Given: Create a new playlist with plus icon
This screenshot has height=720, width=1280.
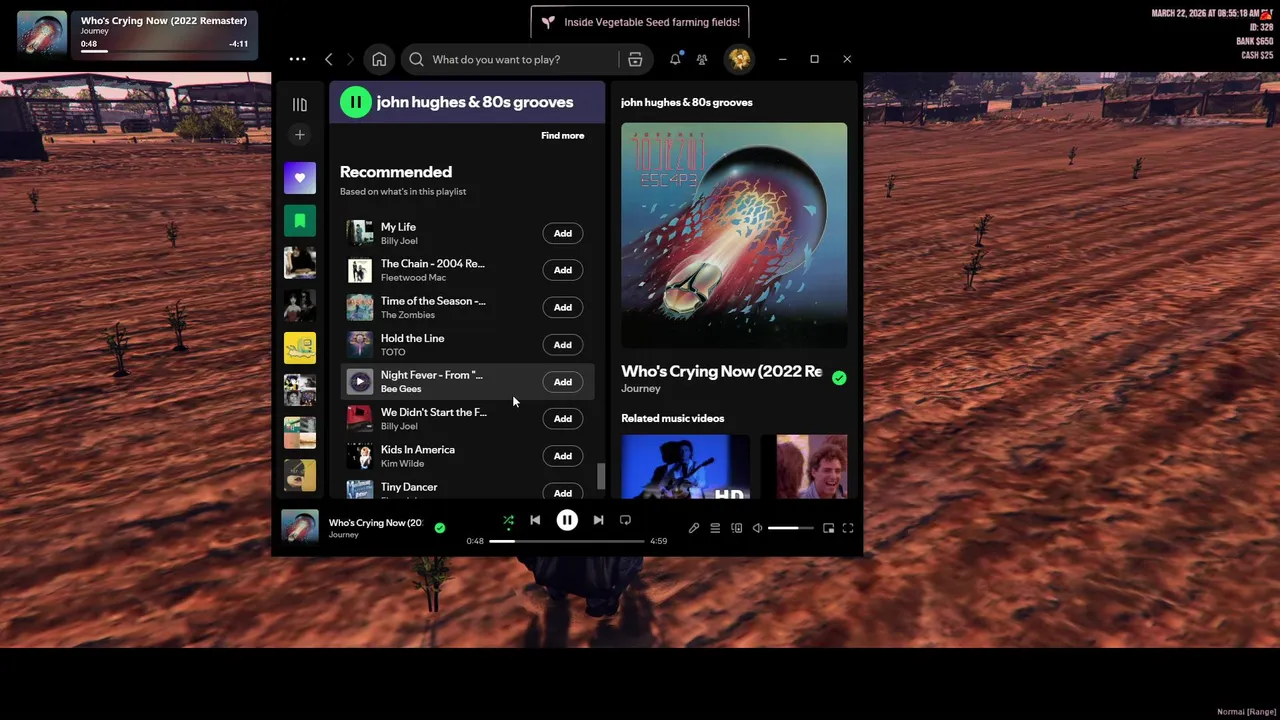Looking at the screenshot, I should coord(299,134).
